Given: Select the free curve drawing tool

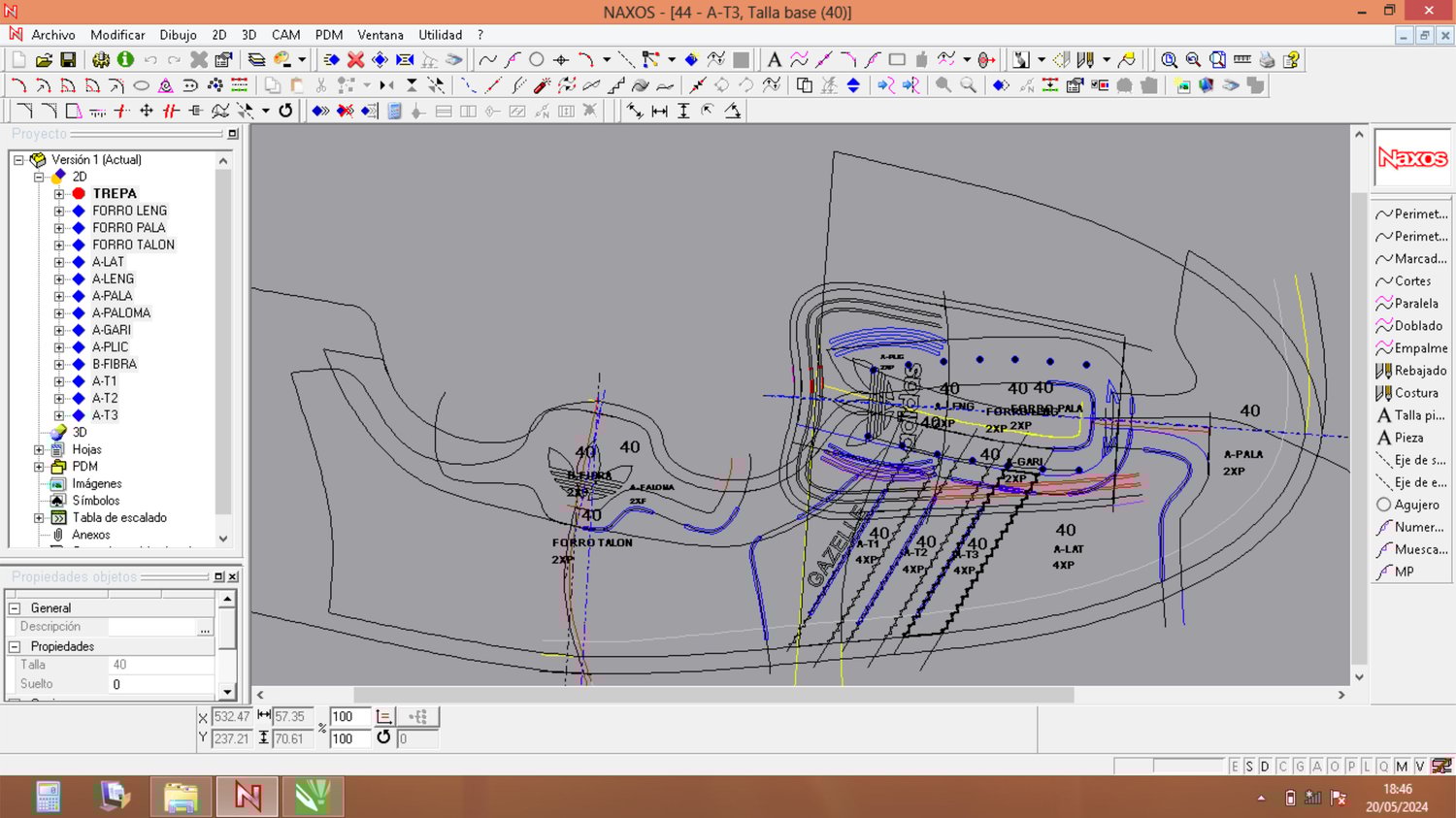Looking at the screenshot, I should tap(487, 59).
